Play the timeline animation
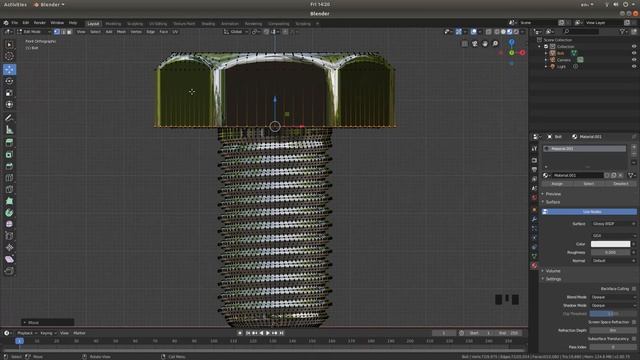Viewport: 640px width, 360px height. click(268, 333)
